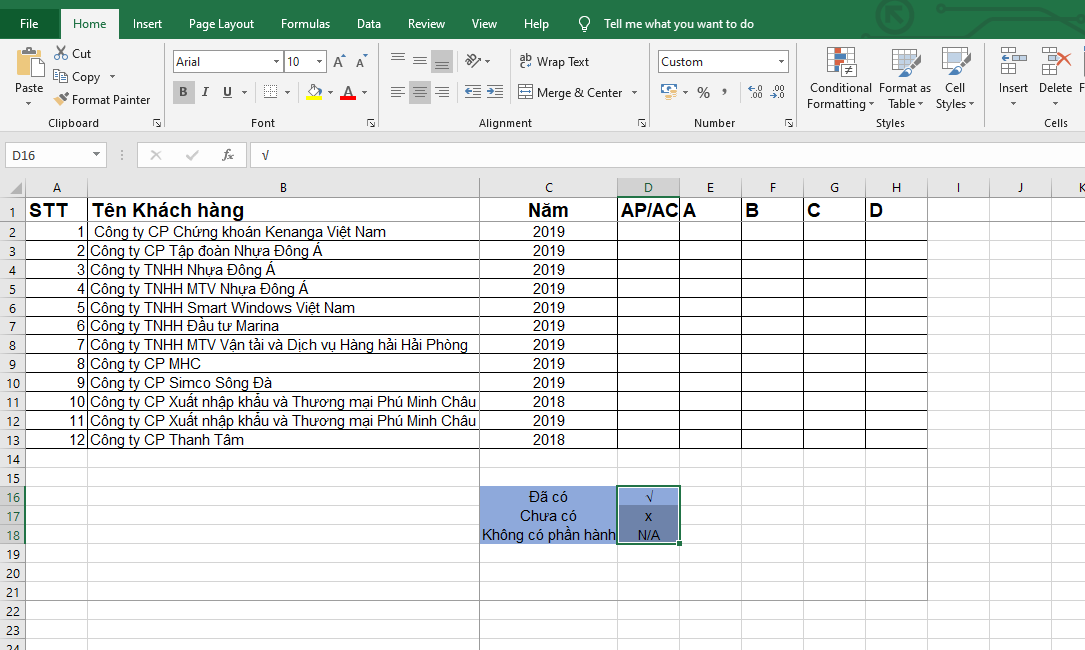Image resolution: width=1085 pixels, height=650 pixels.
Task: Switch to the Formulas ribbon tab
Action: (x=305, y=24)
